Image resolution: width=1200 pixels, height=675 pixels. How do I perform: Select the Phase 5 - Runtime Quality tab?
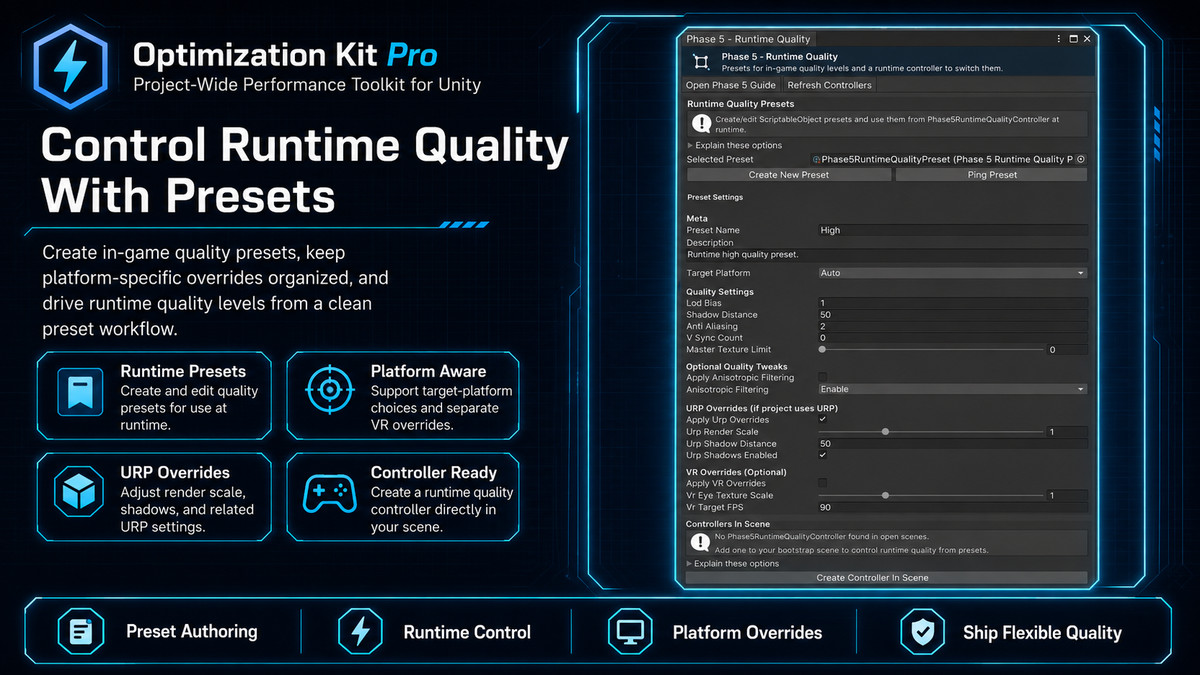[748, 39]
